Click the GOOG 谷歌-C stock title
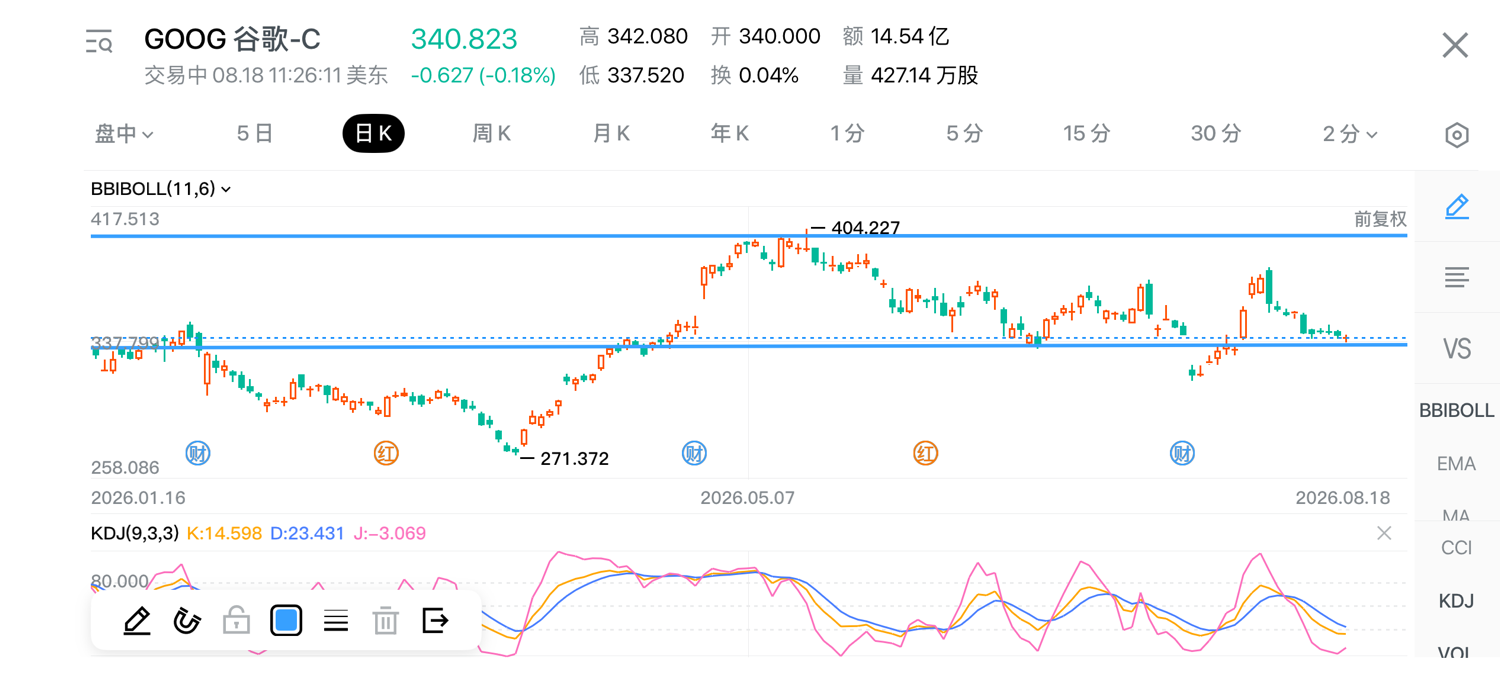Image resolution: width=1500 pixels, height=693 pixels. click(232, 40)
